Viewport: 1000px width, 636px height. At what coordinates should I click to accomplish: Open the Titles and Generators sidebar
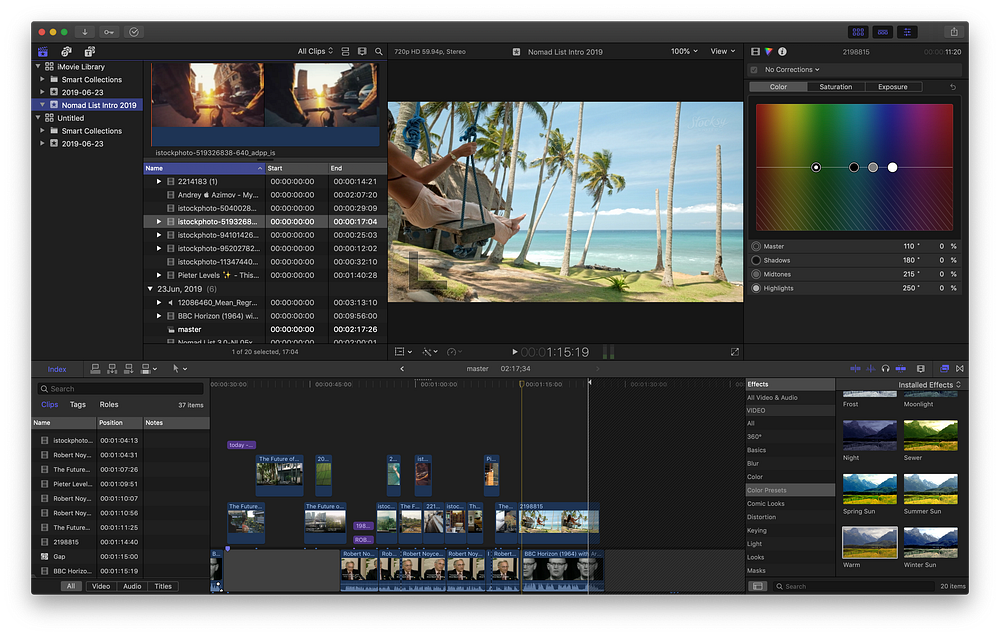(89, 51)
